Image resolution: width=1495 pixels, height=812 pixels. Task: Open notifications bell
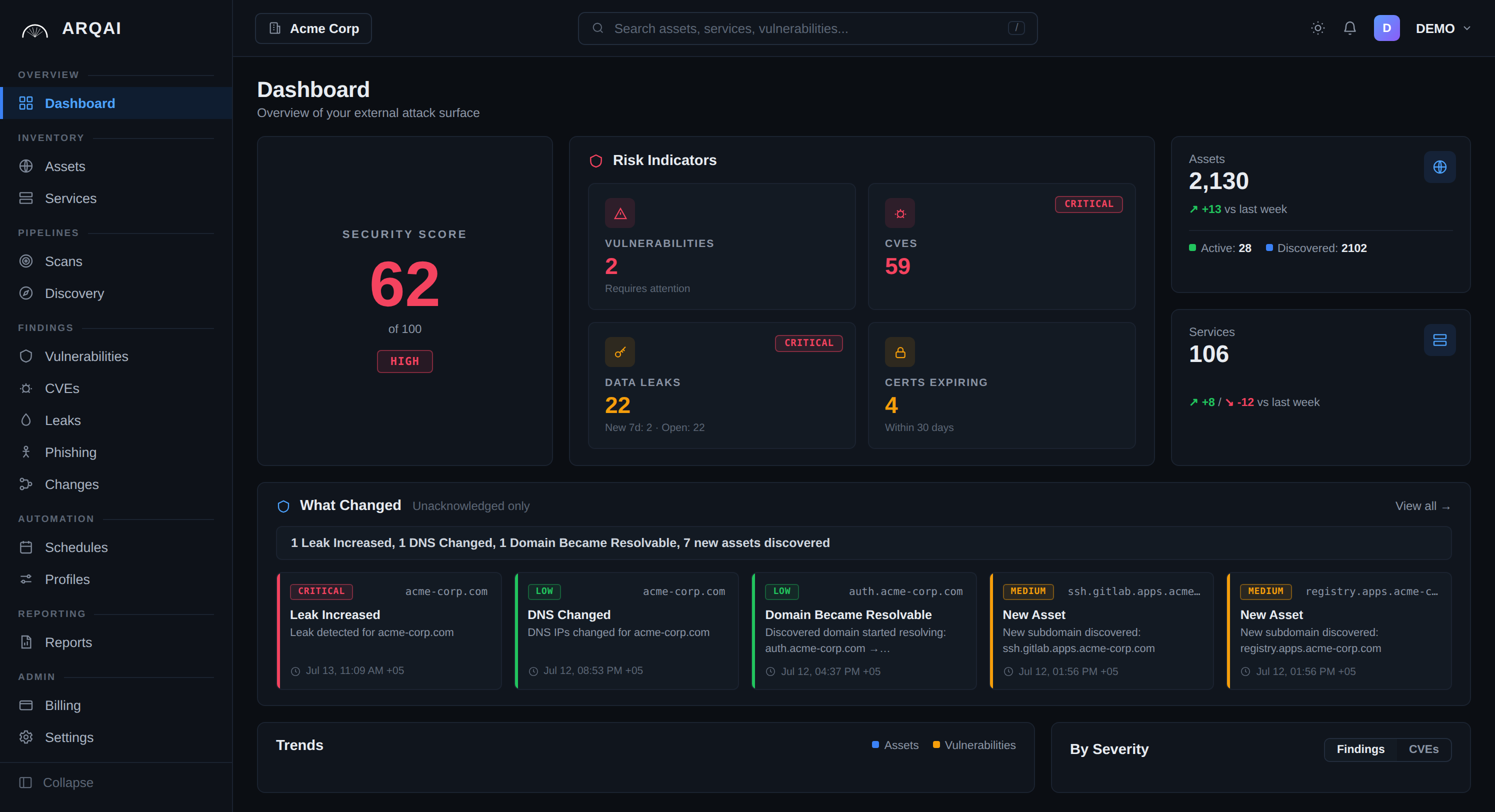(1350, 28)
